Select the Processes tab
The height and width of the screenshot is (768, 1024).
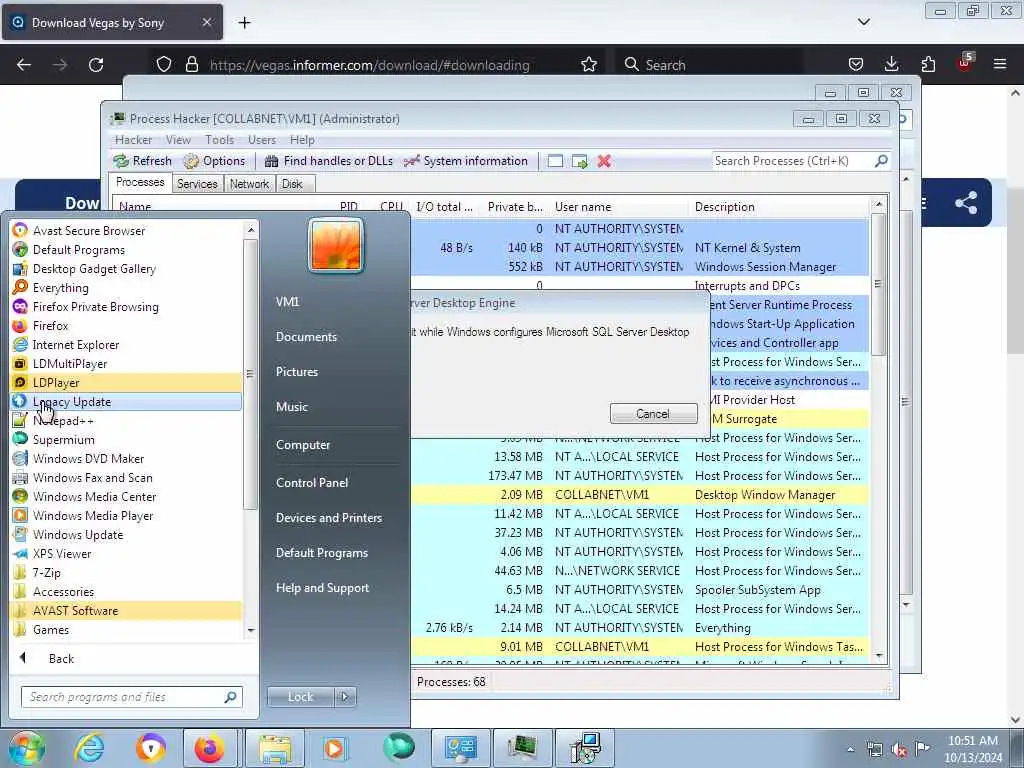click(x=140, y=182)
